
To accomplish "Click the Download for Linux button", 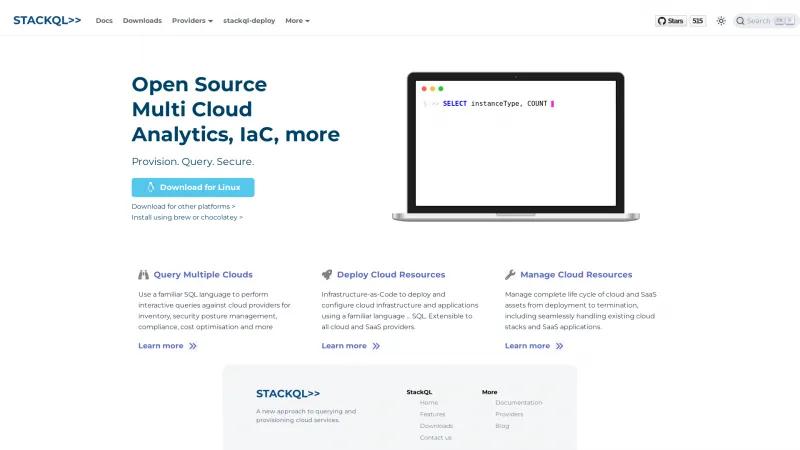I will tap(193, 187).
